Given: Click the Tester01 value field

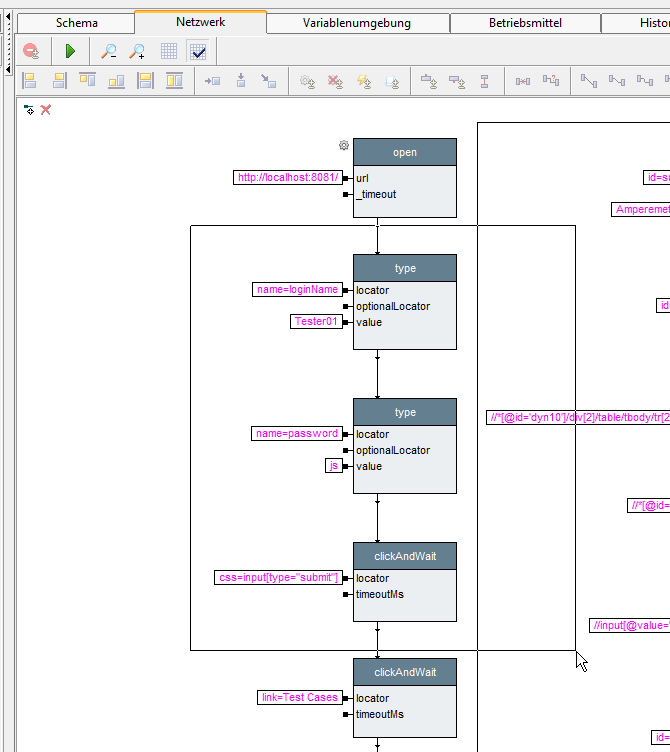Looking at the screenshot, I should tap(315, 322).
